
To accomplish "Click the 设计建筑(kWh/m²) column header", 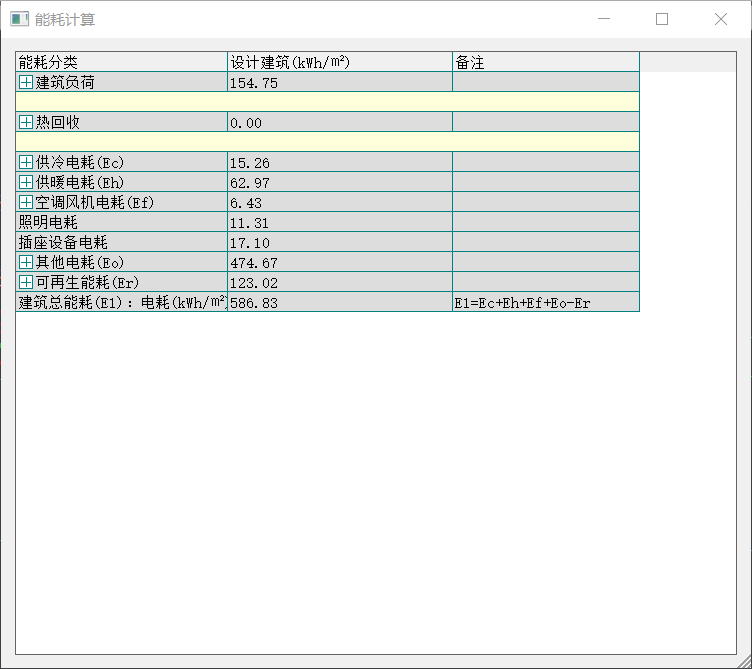I will click(339, 62).
